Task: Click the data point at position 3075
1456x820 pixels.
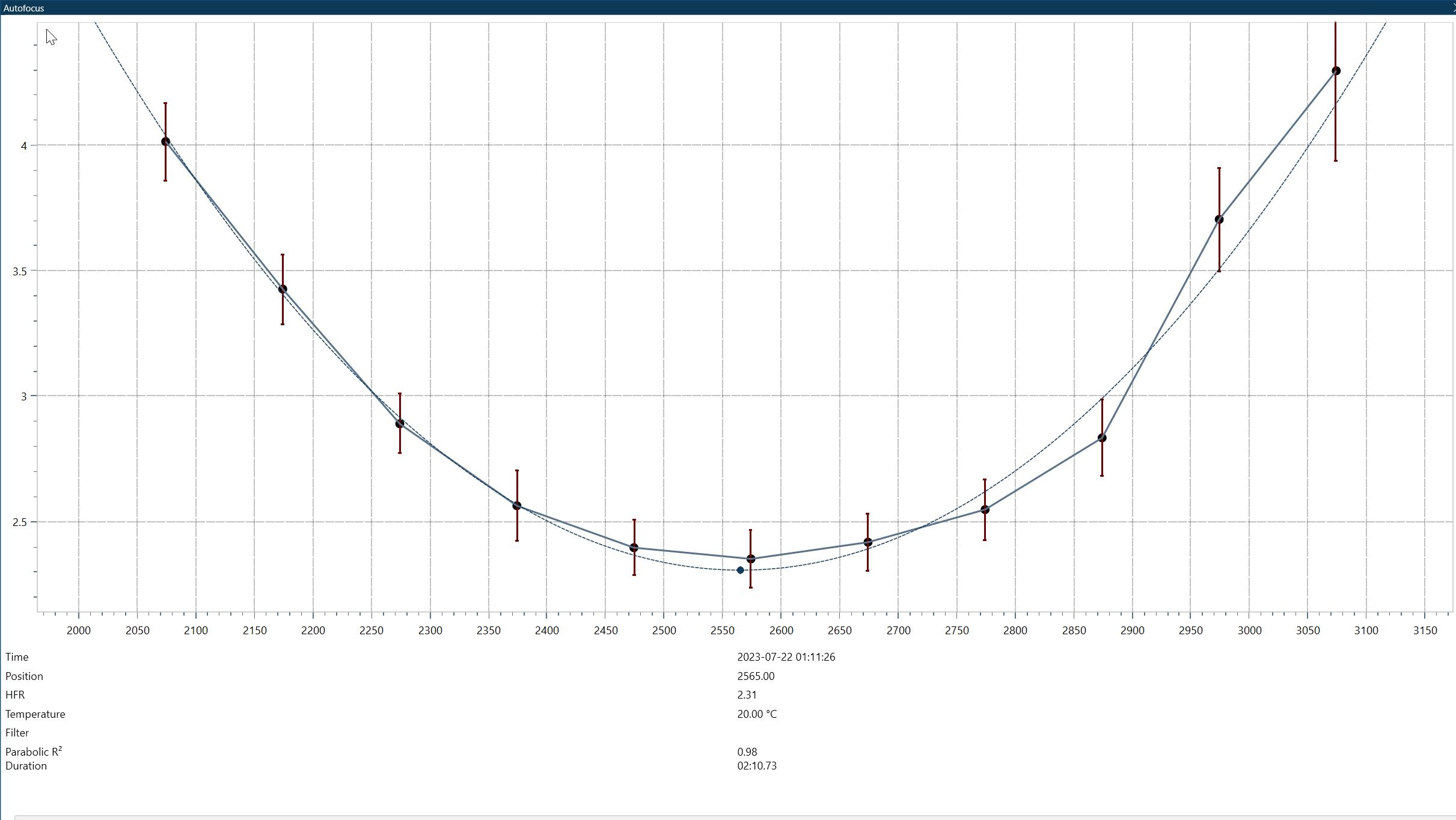Action: (1336, 71)
